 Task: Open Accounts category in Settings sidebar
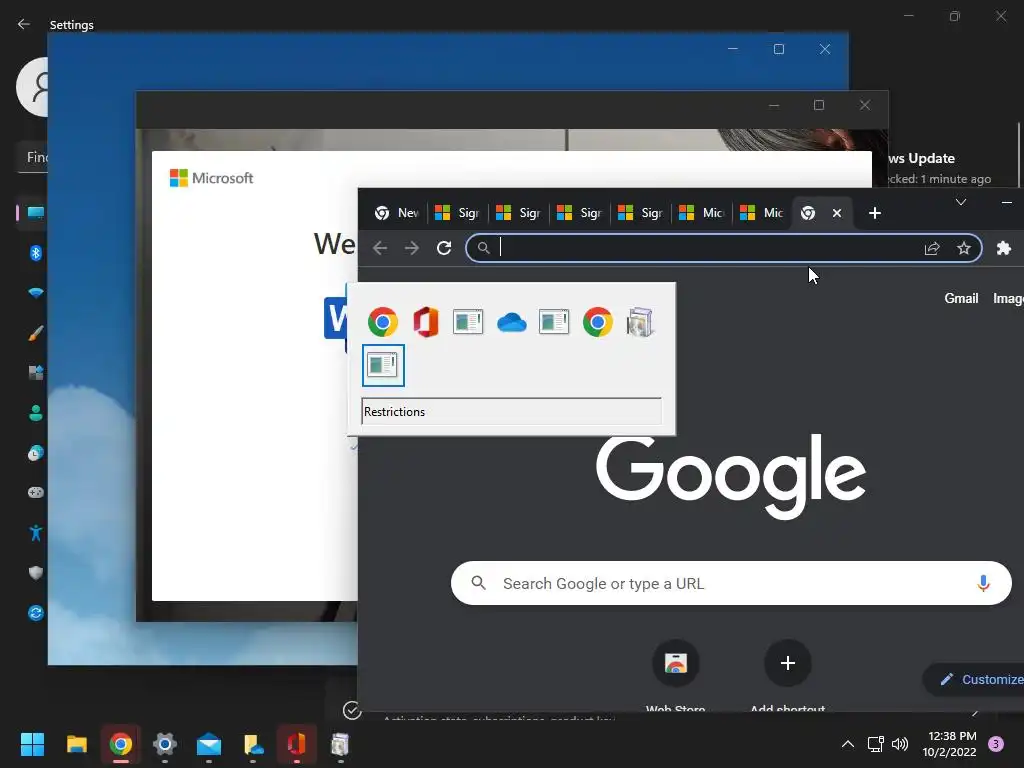pos(36,413)
